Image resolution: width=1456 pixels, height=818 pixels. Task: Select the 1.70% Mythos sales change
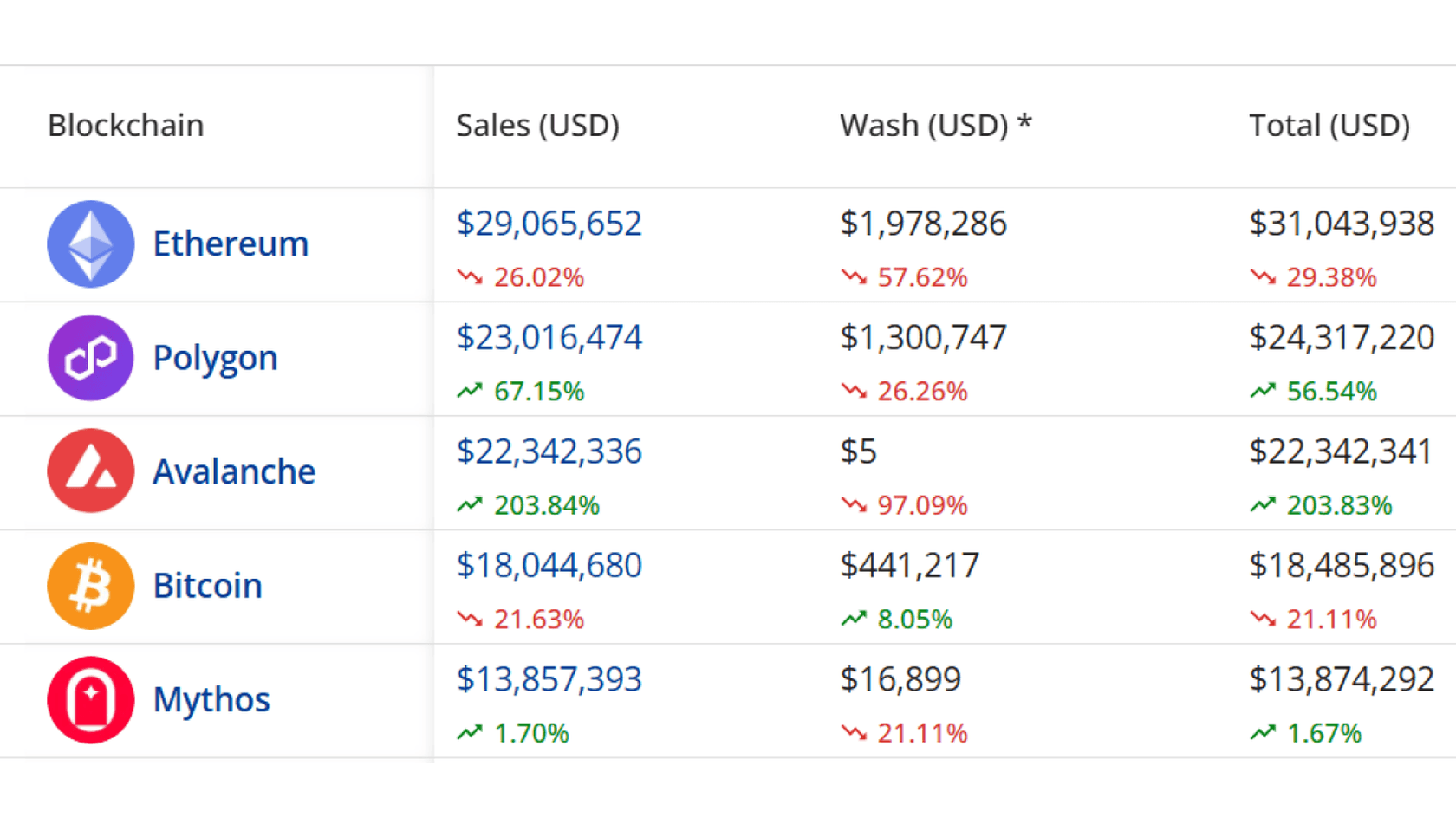click(531, 734)
